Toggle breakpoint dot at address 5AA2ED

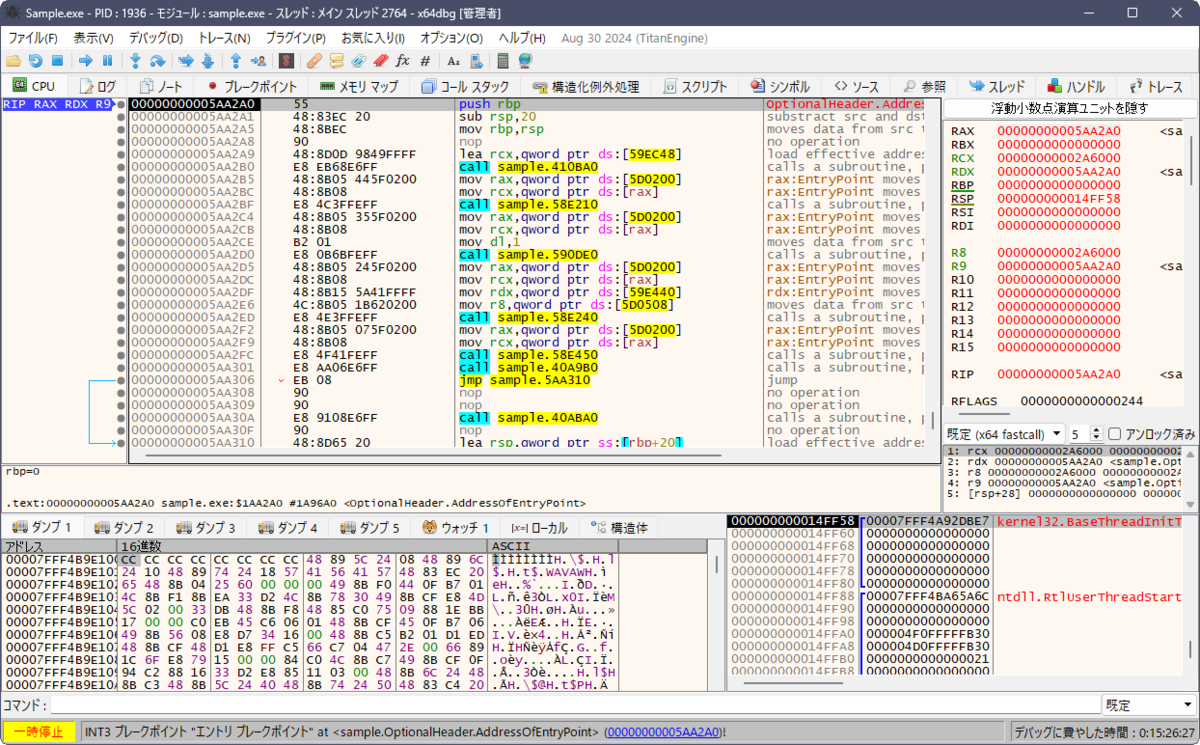[x=121, y=317]
